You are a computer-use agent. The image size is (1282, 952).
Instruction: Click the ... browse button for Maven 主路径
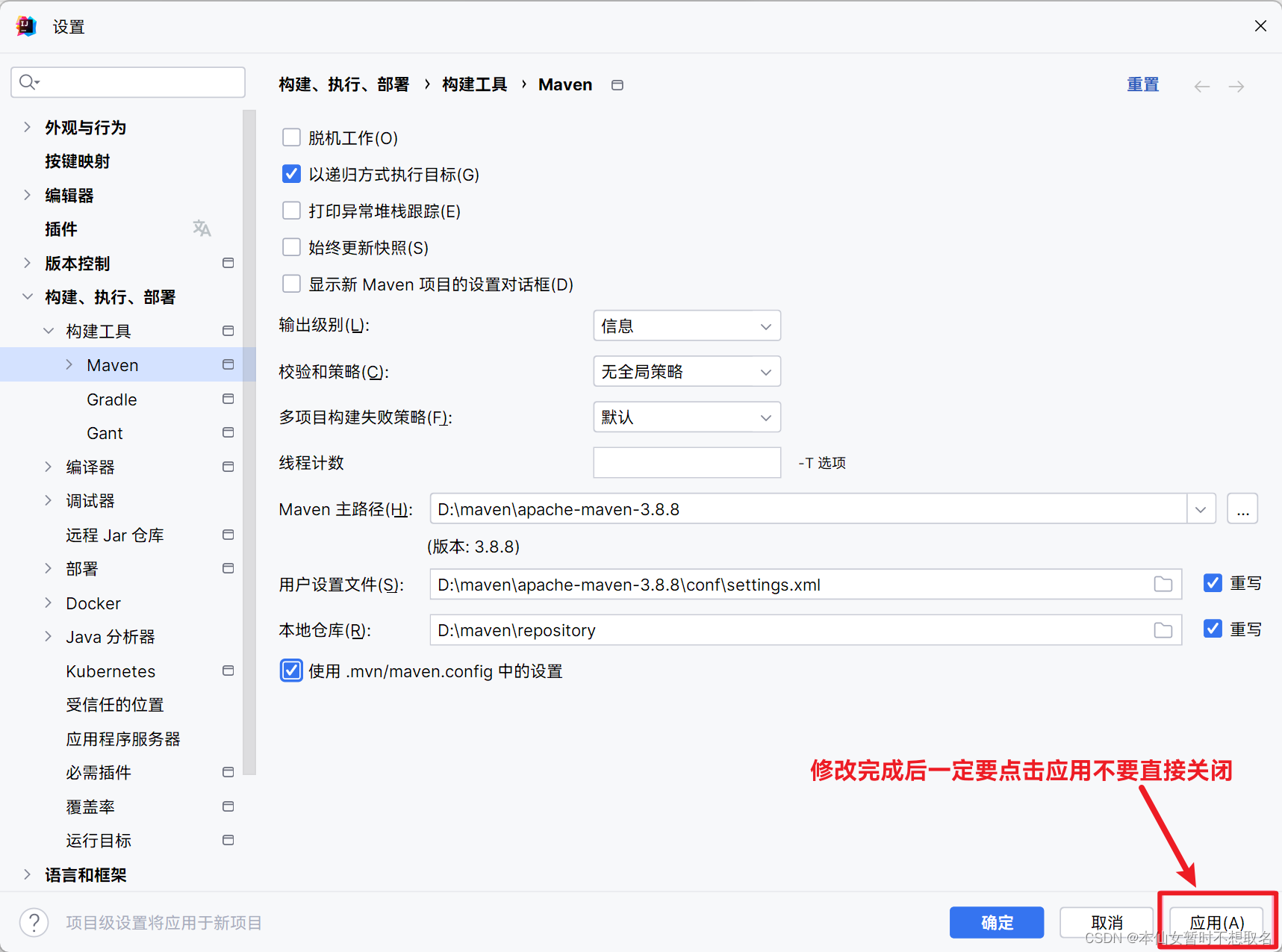1242,509
